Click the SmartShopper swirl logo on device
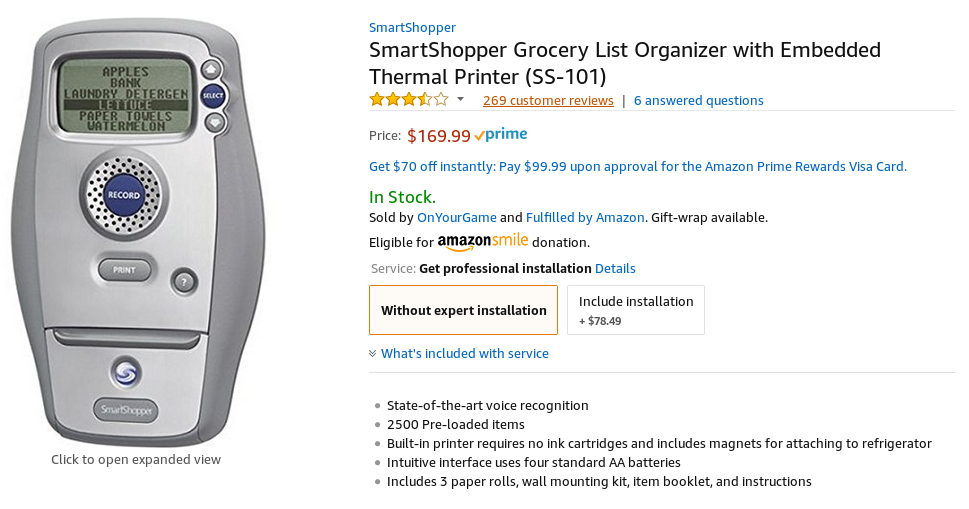 point(124,372)
